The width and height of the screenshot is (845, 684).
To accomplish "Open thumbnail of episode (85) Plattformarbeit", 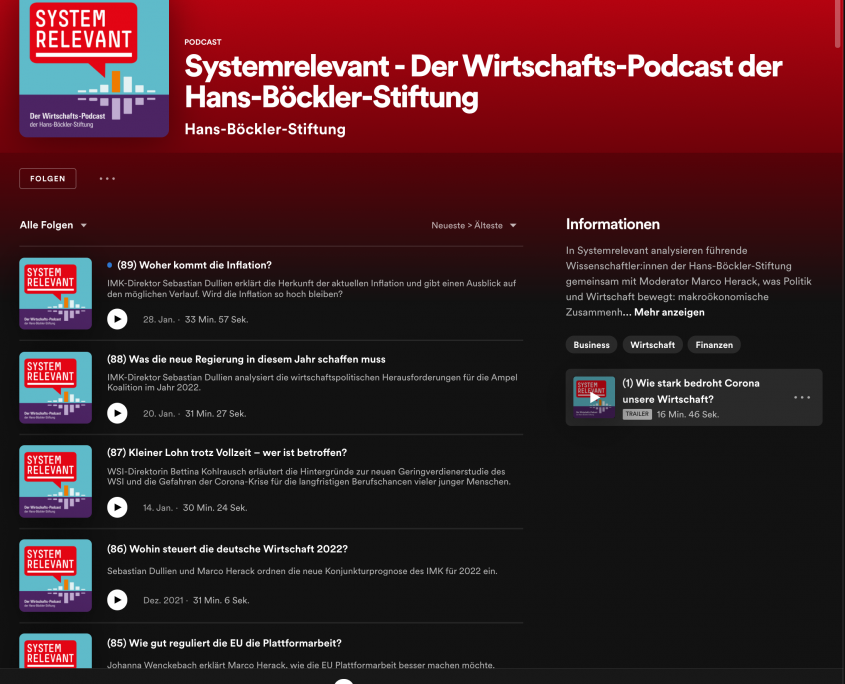I will (x=56, y=651).
